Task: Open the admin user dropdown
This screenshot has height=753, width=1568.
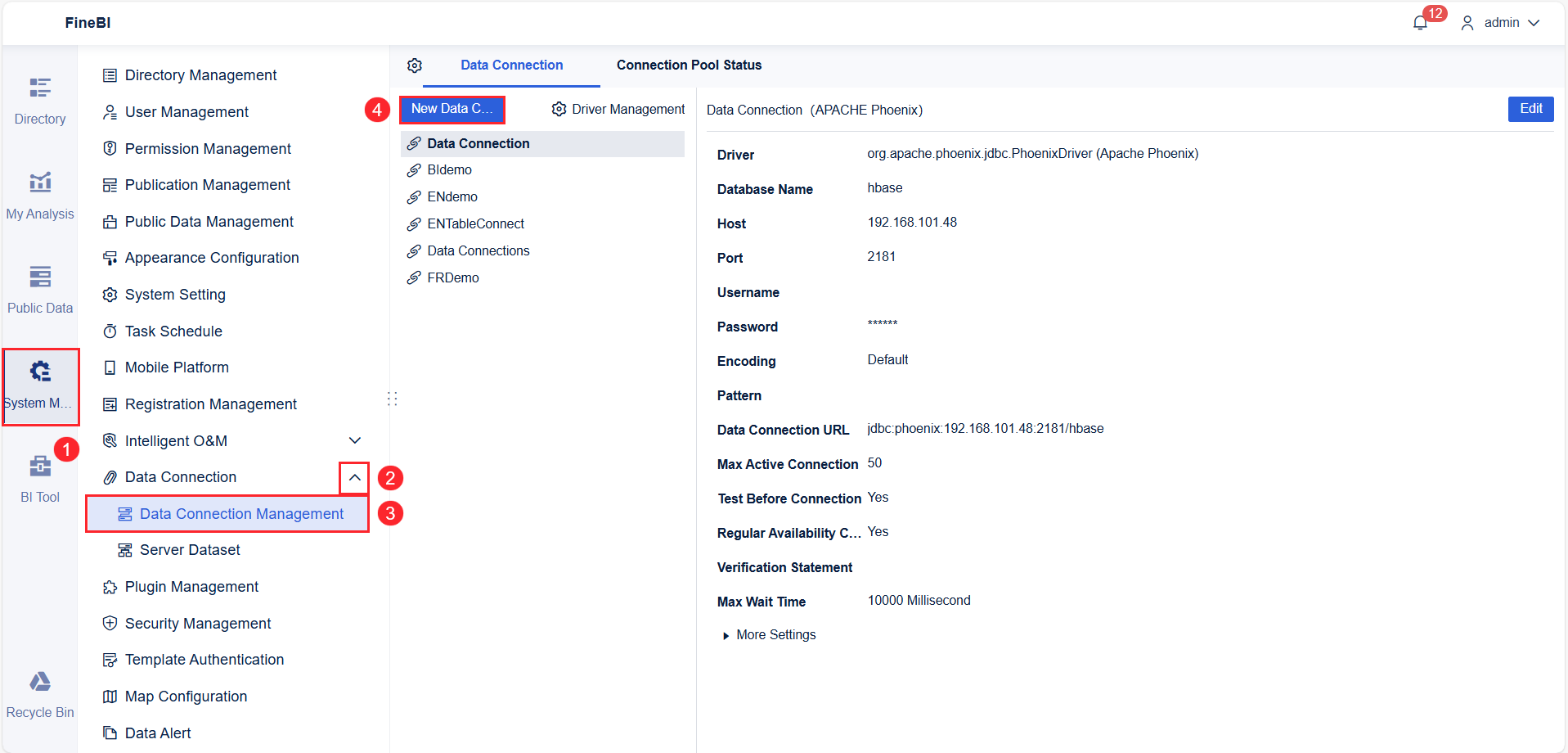Action: (1501, 23)
